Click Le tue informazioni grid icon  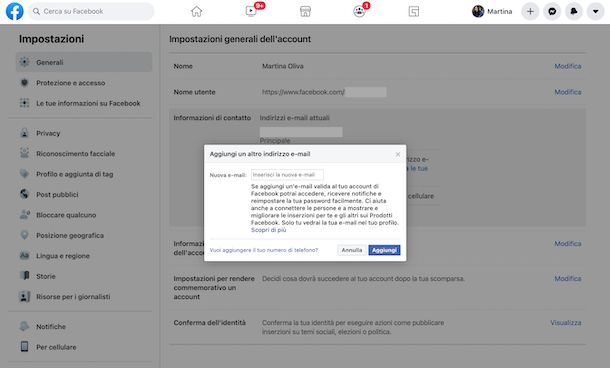(24, 103)
